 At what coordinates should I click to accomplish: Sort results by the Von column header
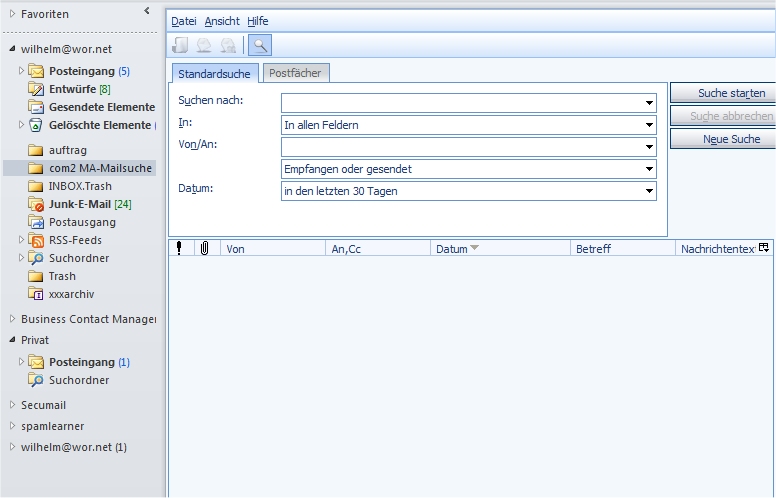[x=273, y=249]
